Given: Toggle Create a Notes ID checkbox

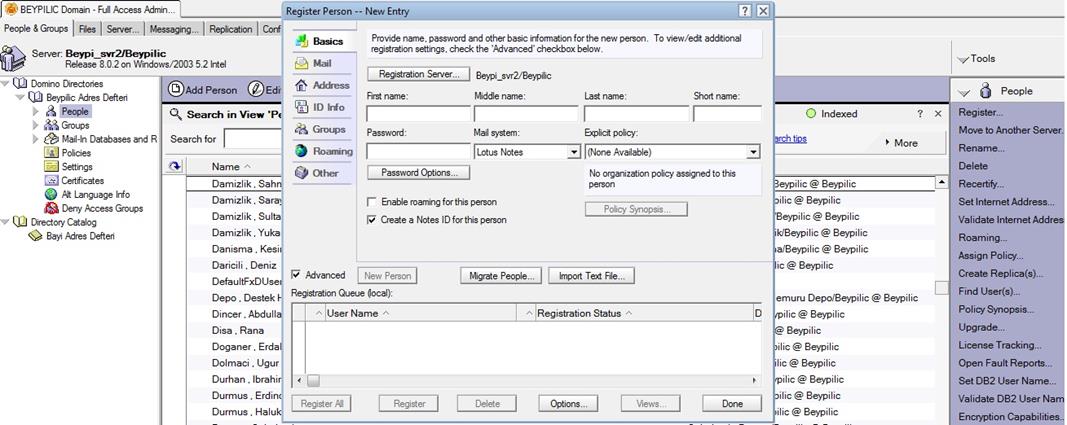Looking at the screenshot, I should click(x=372, y=220).
